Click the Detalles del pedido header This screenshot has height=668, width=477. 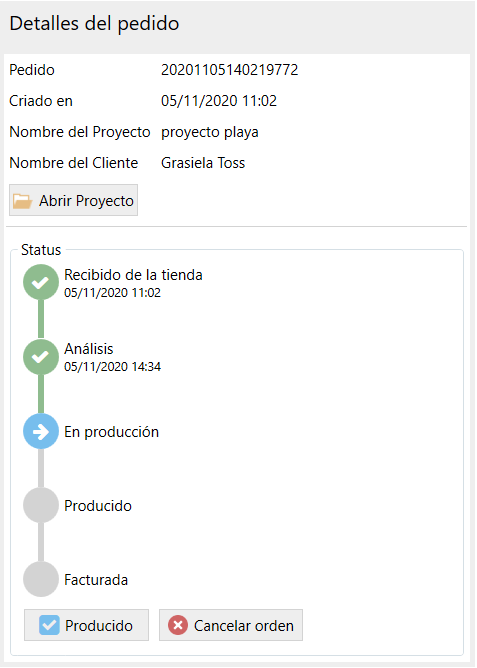(94, 24)
